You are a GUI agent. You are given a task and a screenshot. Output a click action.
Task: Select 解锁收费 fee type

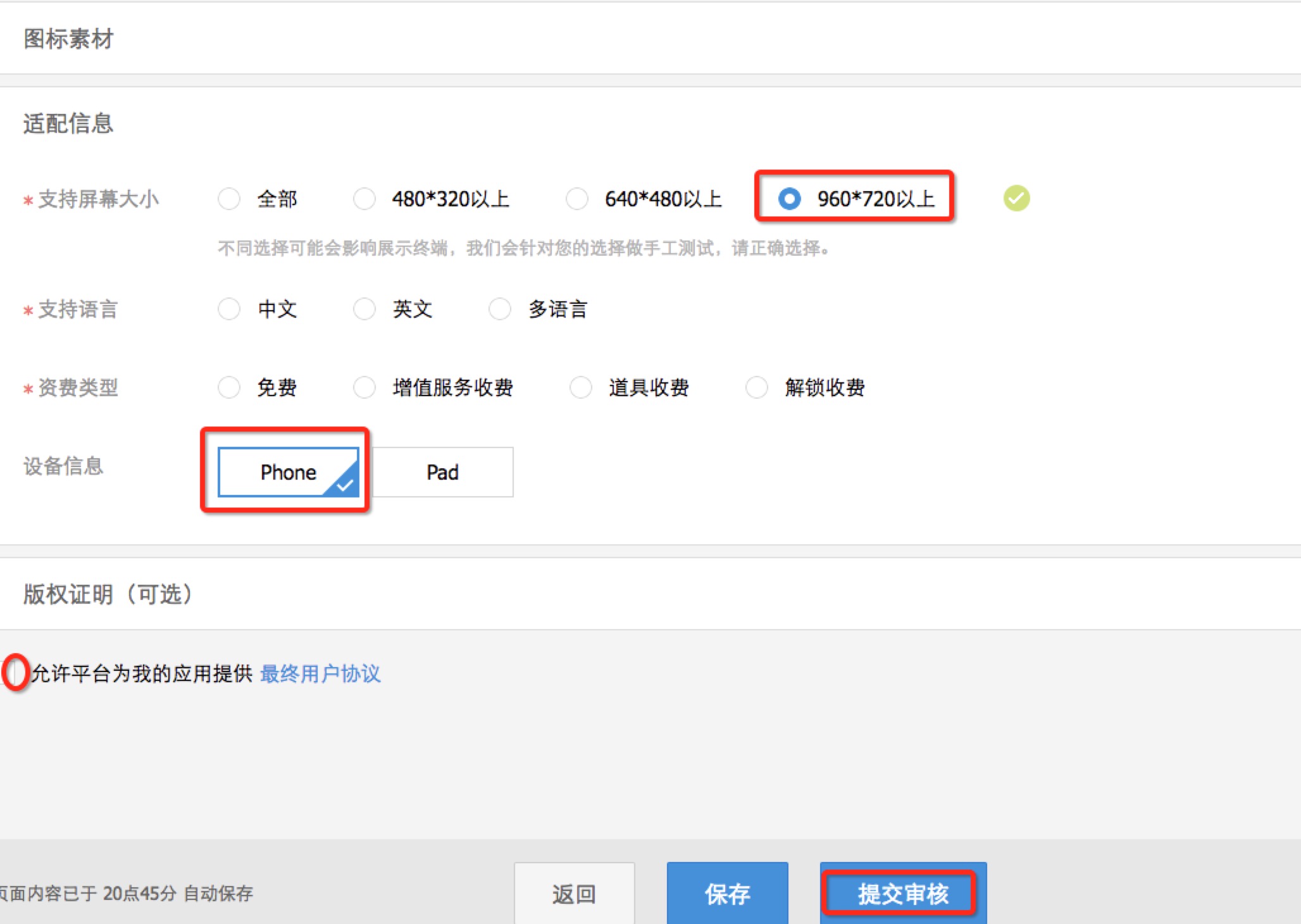[x=756, y=387]
